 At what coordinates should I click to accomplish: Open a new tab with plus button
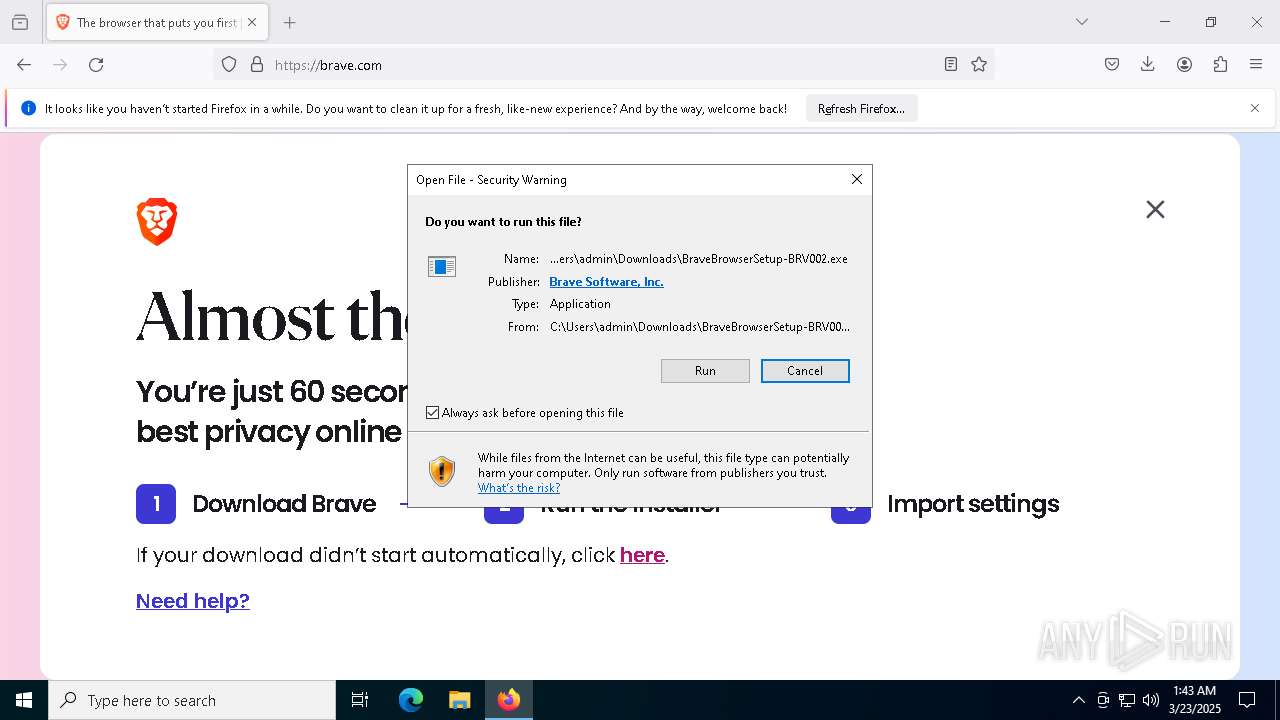(290, 22)
